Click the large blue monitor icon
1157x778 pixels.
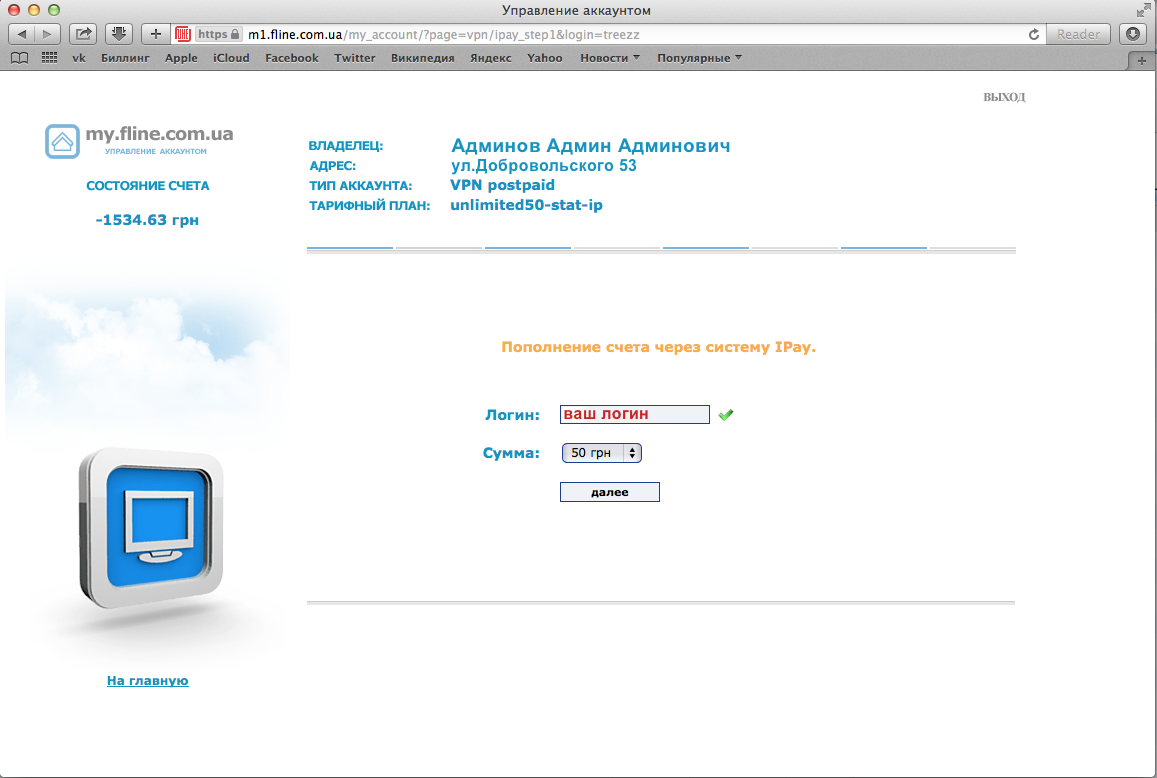pos(151,528)
